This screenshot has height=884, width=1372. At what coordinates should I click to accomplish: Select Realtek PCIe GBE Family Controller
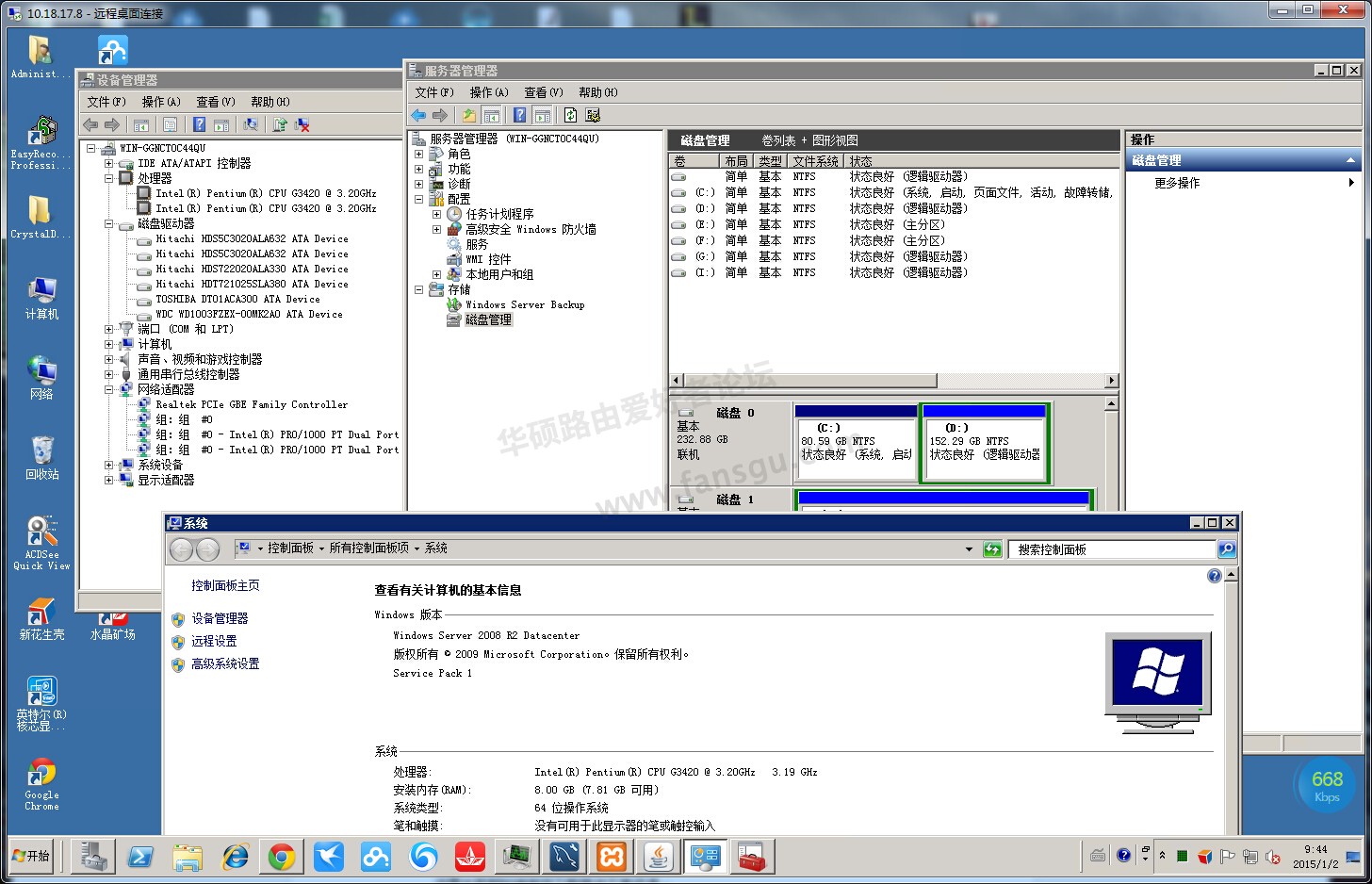click(x=252, y=404)
